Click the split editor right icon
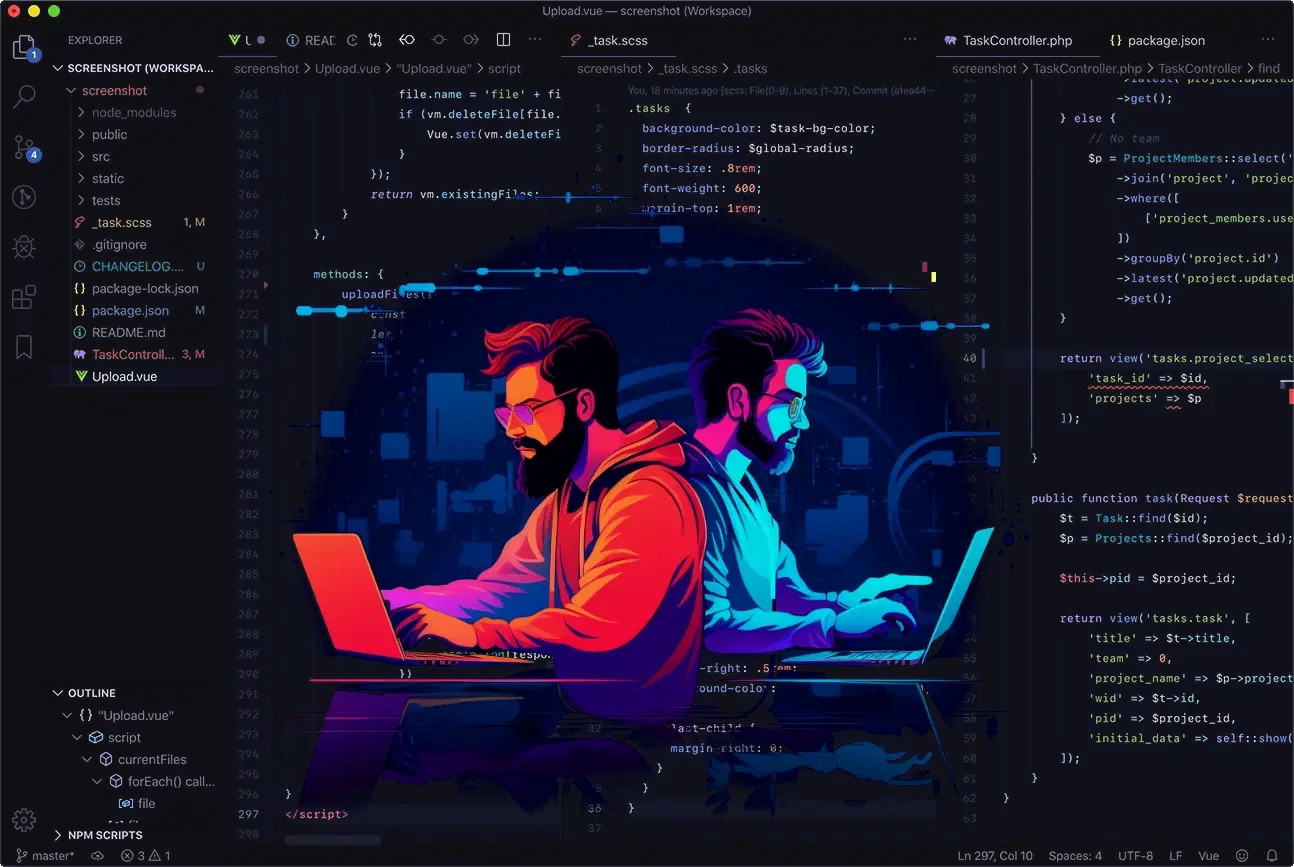1294x867 pixels. [x=504, y=40]
